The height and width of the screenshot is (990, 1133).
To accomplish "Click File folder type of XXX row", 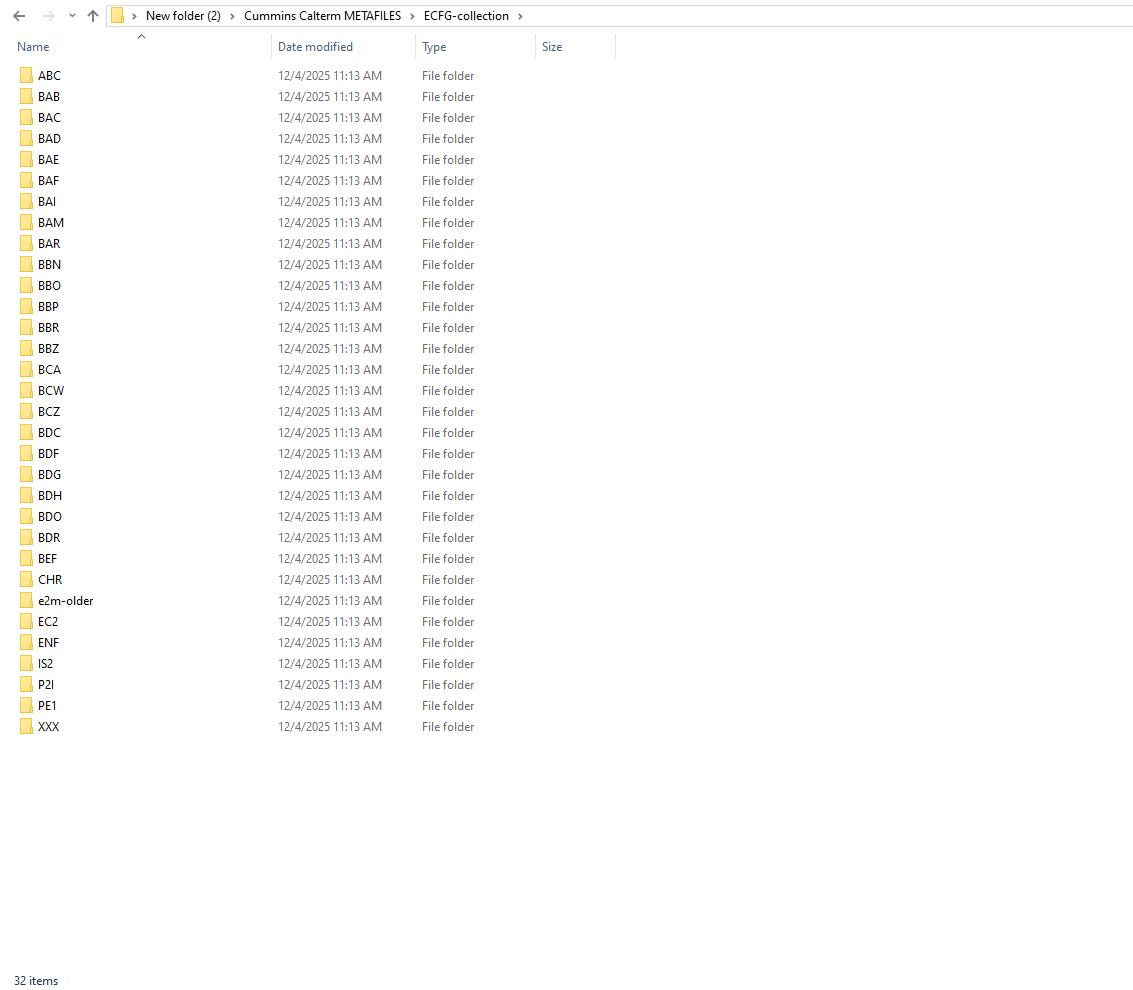I will 448,726.
